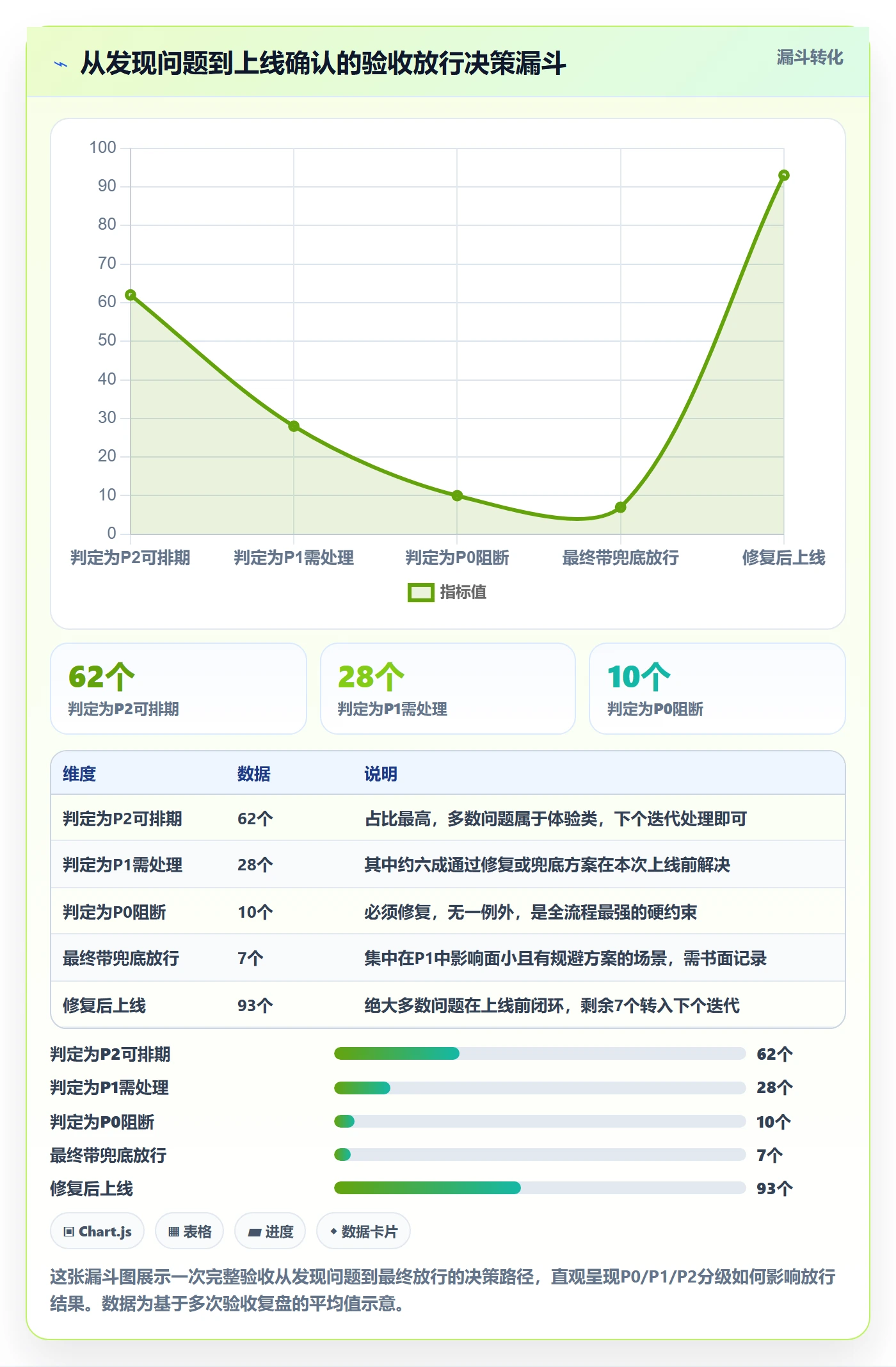
Task: Click the chart point at 判定为P2可排期
Action: 131,295
